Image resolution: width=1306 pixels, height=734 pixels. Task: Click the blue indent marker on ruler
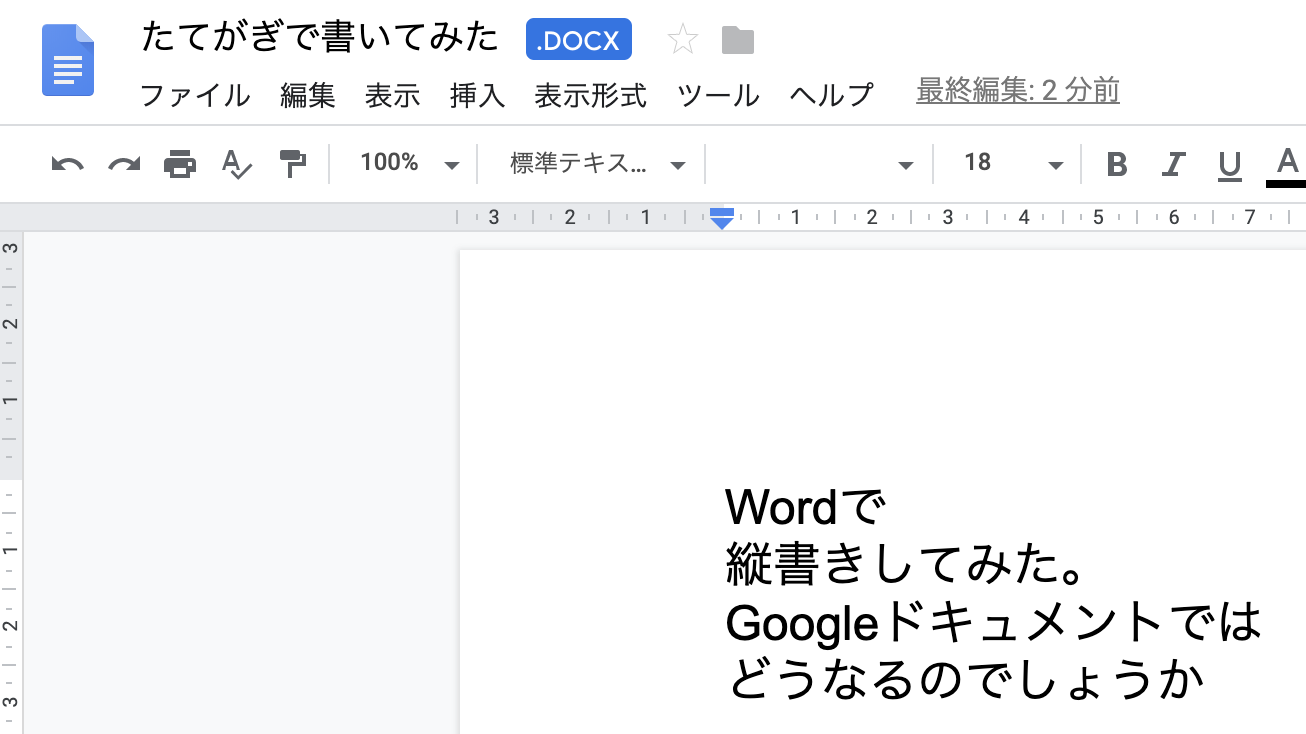point(722,218)
